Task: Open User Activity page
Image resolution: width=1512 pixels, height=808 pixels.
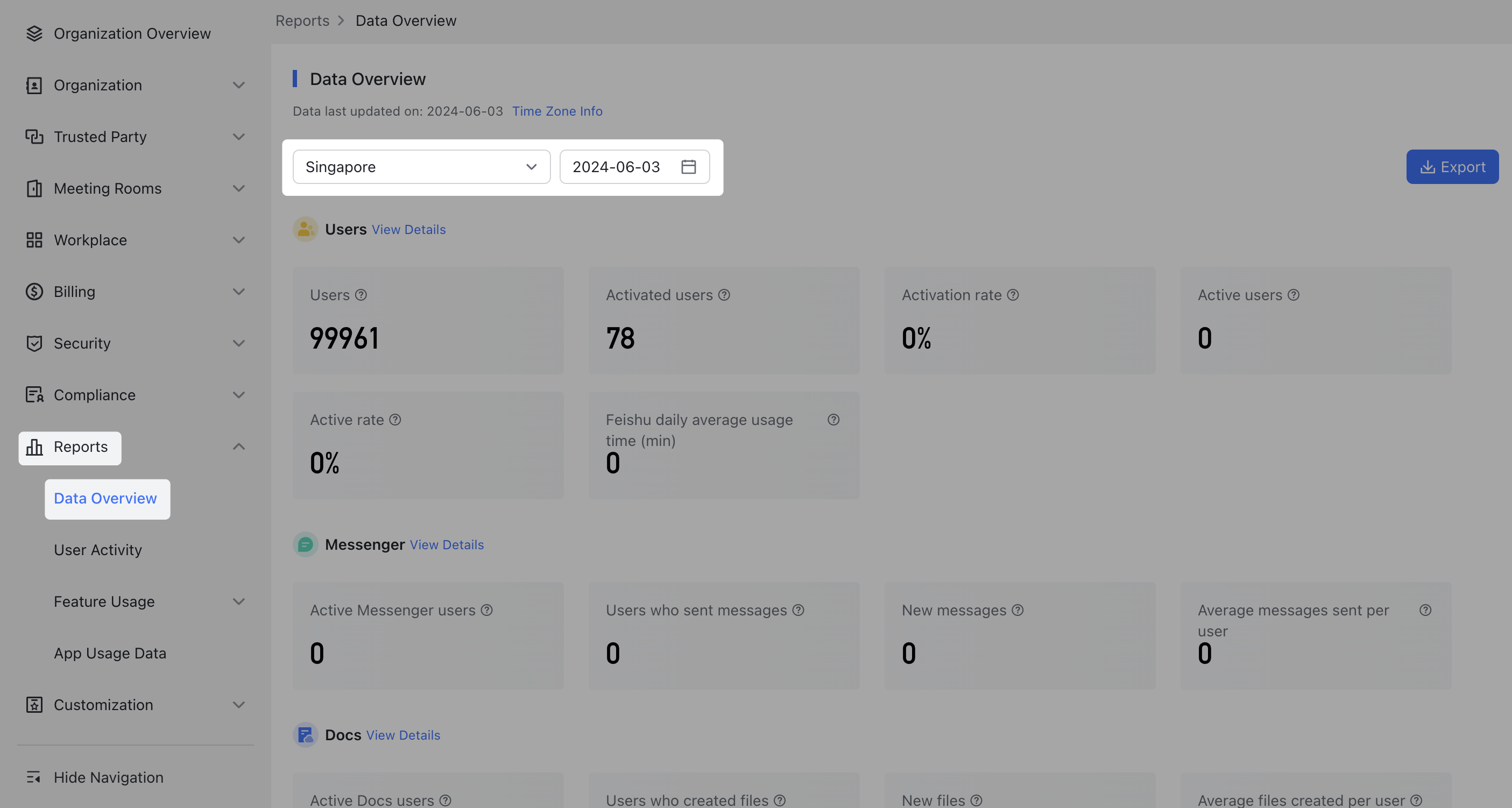Action: (97, 550)
